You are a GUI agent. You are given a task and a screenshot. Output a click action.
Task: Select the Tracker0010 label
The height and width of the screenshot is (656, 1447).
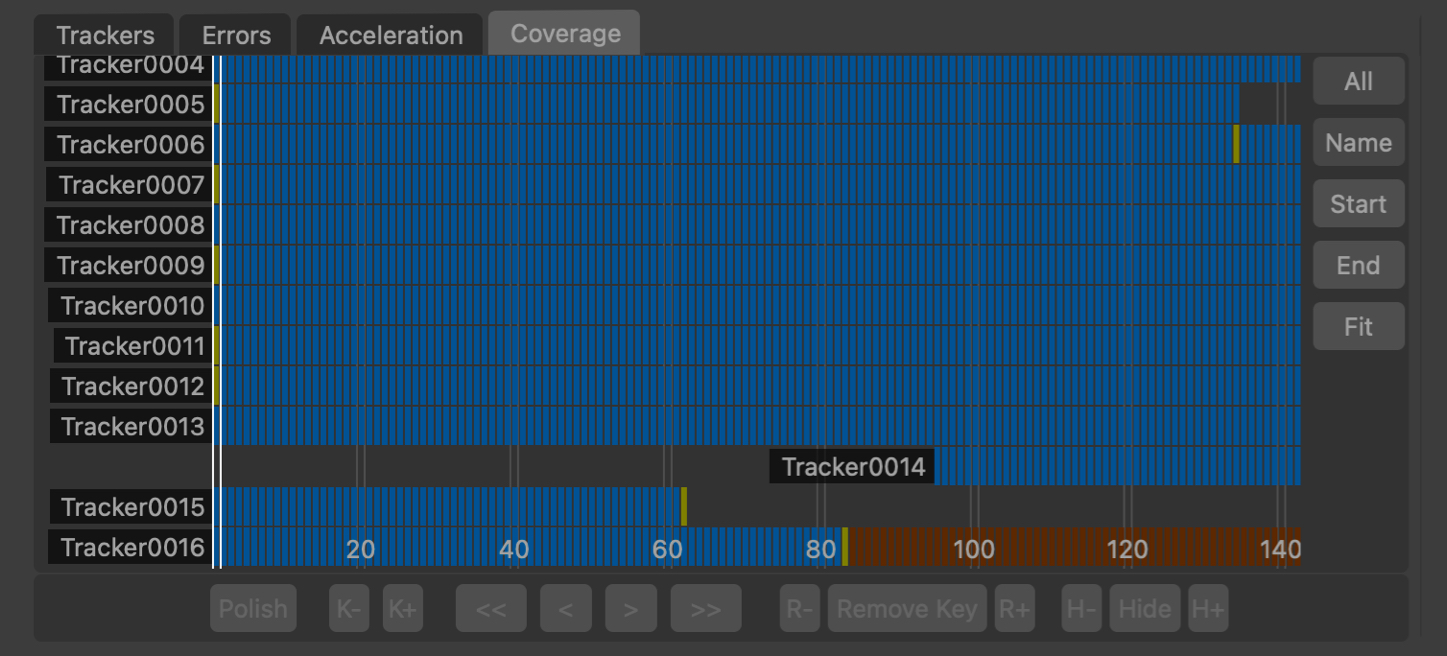click(130, 306)
